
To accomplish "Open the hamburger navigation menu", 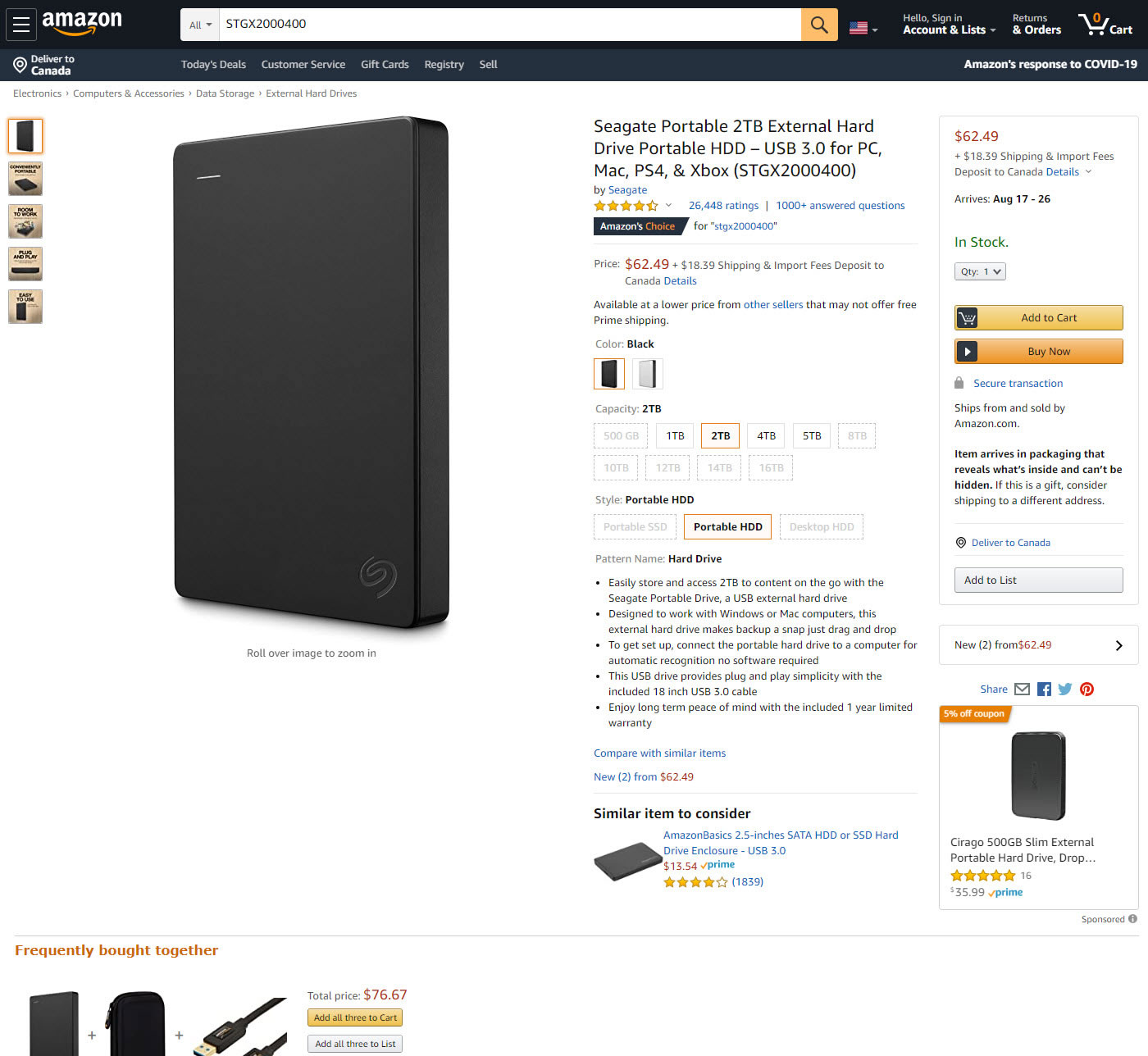I will pyautogui.click(x=21, y=25).
